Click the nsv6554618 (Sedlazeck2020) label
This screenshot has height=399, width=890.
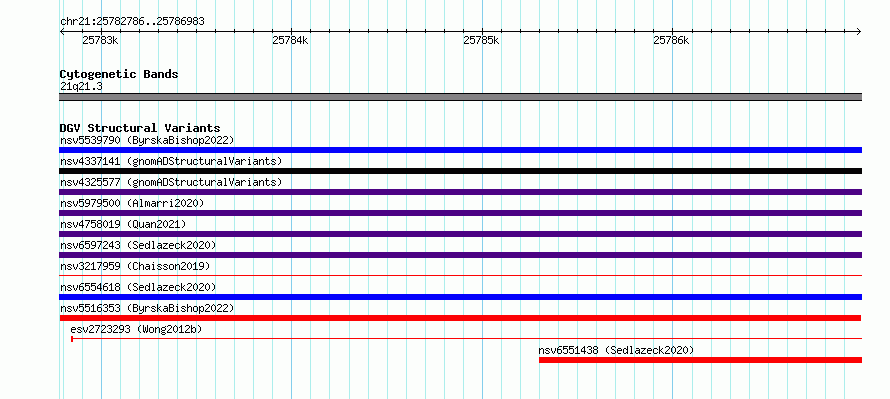(x=138, y=287)
